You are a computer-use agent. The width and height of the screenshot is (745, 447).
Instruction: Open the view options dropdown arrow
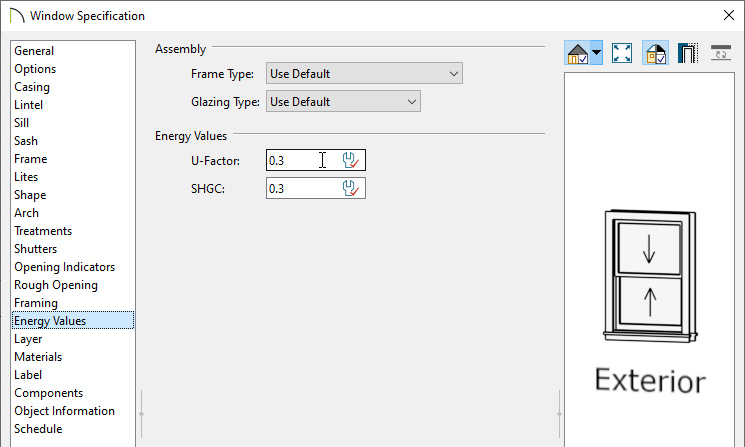596,53
